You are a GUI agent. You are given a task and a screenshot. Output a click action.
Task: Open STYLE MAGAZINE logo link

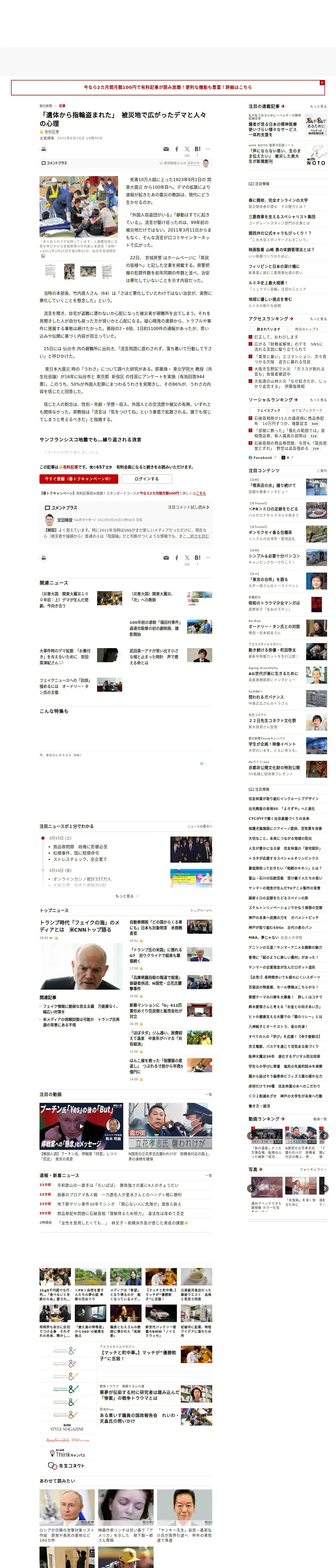[x=67, y=1427]
